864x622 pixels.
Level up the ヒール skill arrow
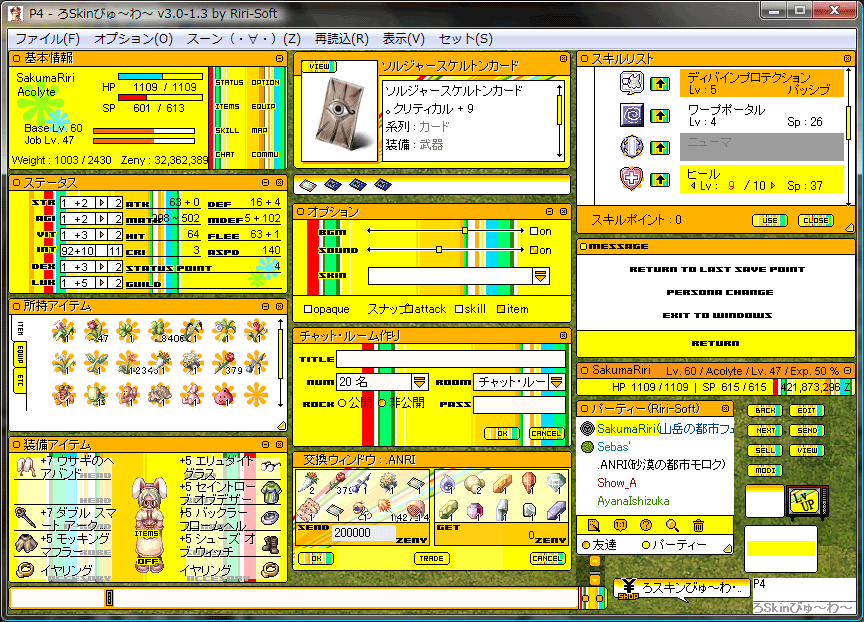pyautogui.click(x=660, y=180)
